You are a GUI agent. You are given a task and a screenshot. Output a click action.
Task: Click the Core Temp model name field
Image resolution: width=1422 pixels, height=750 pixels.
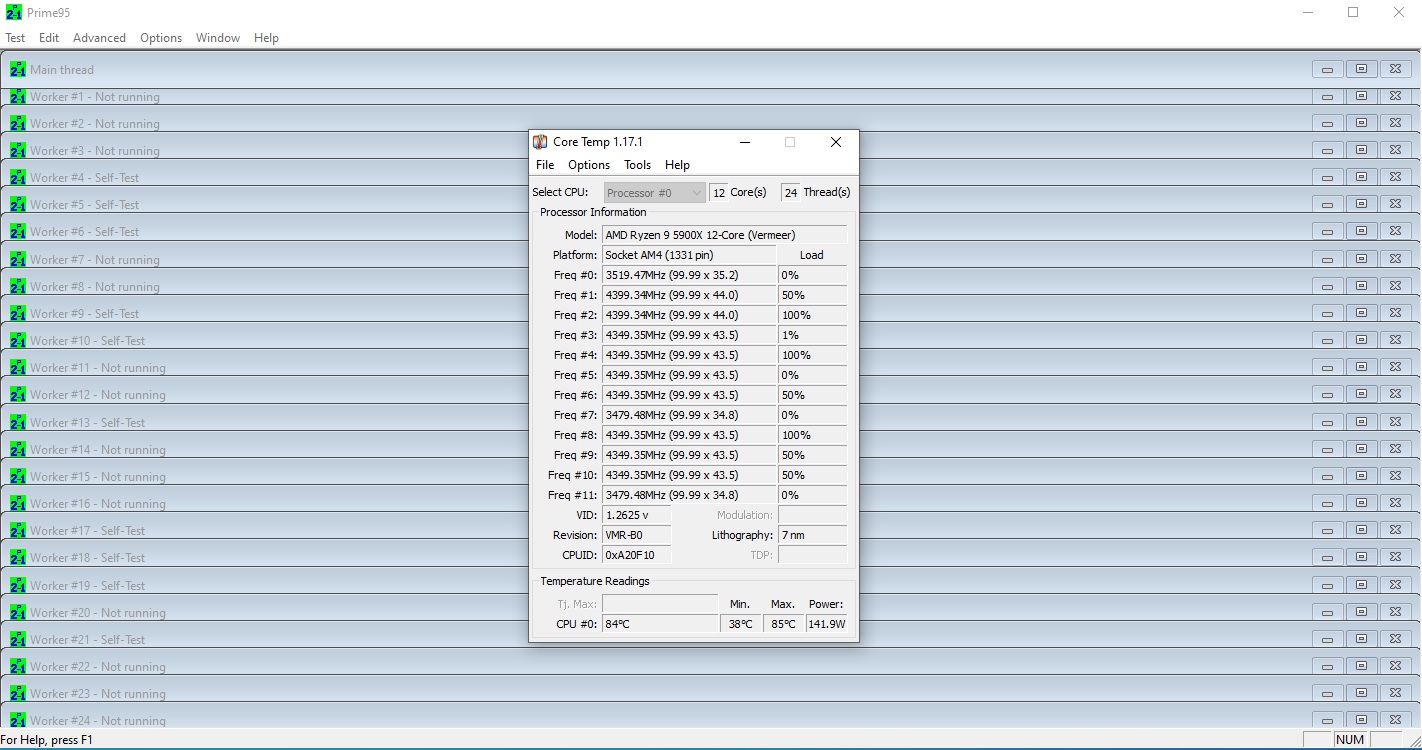pyautogui.click(x=724, y=235)
